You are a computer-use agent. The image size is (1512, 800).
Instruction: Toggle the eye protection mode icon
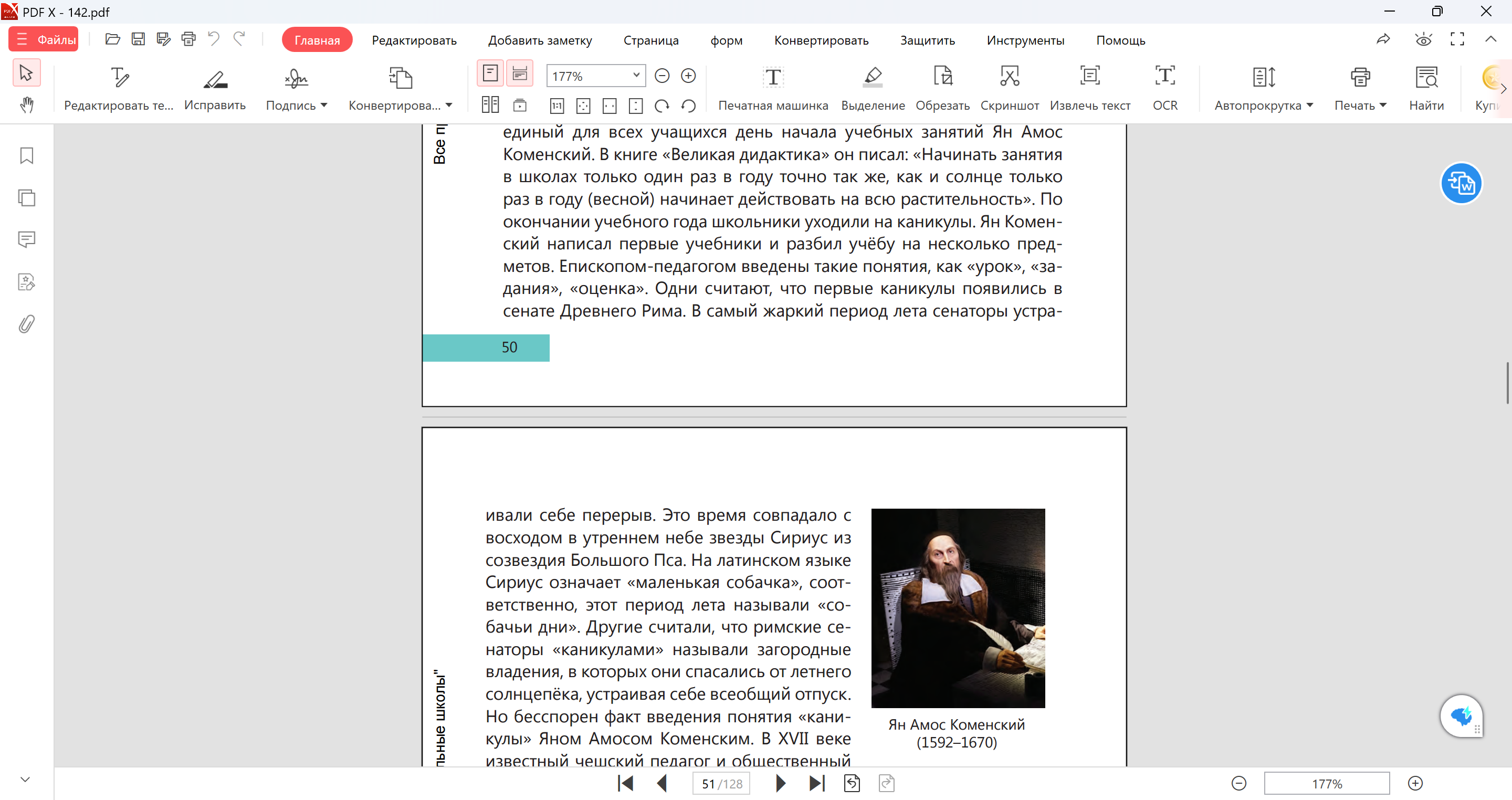click(x=1423, y=39)
